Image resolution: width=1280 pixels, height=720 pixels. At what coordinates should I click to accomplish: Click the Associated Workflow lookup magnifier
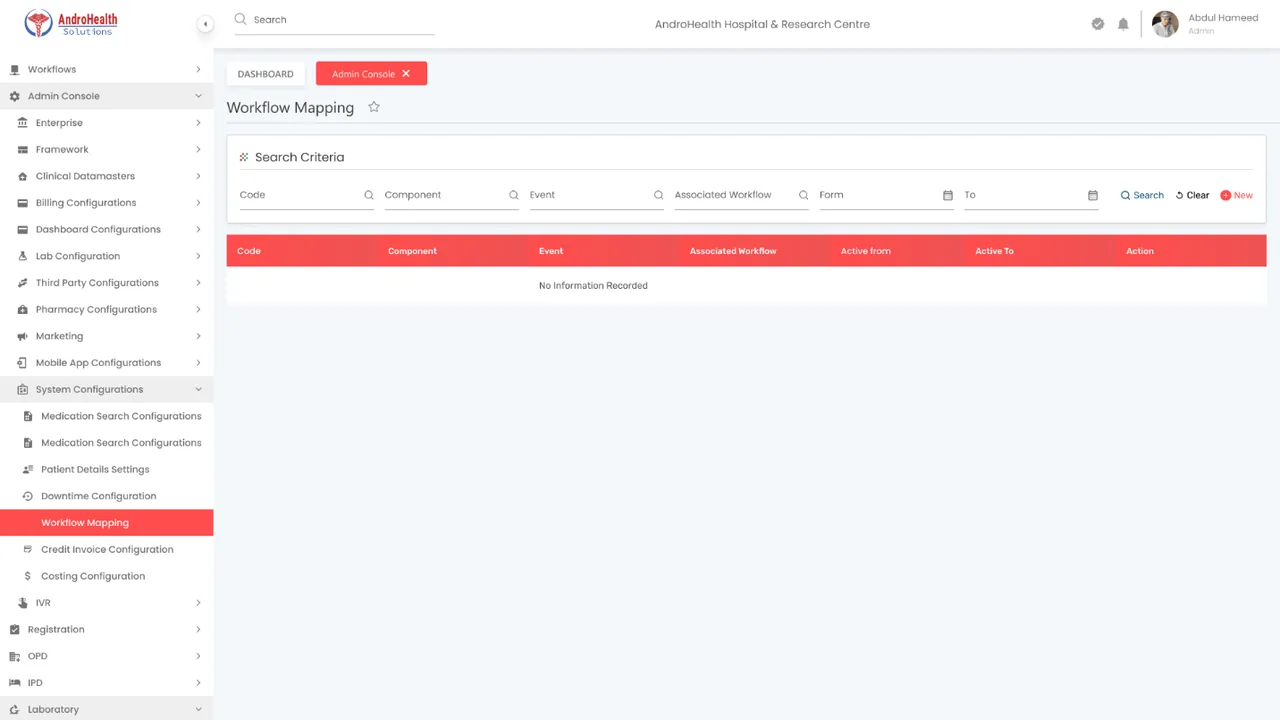(803, 195)
